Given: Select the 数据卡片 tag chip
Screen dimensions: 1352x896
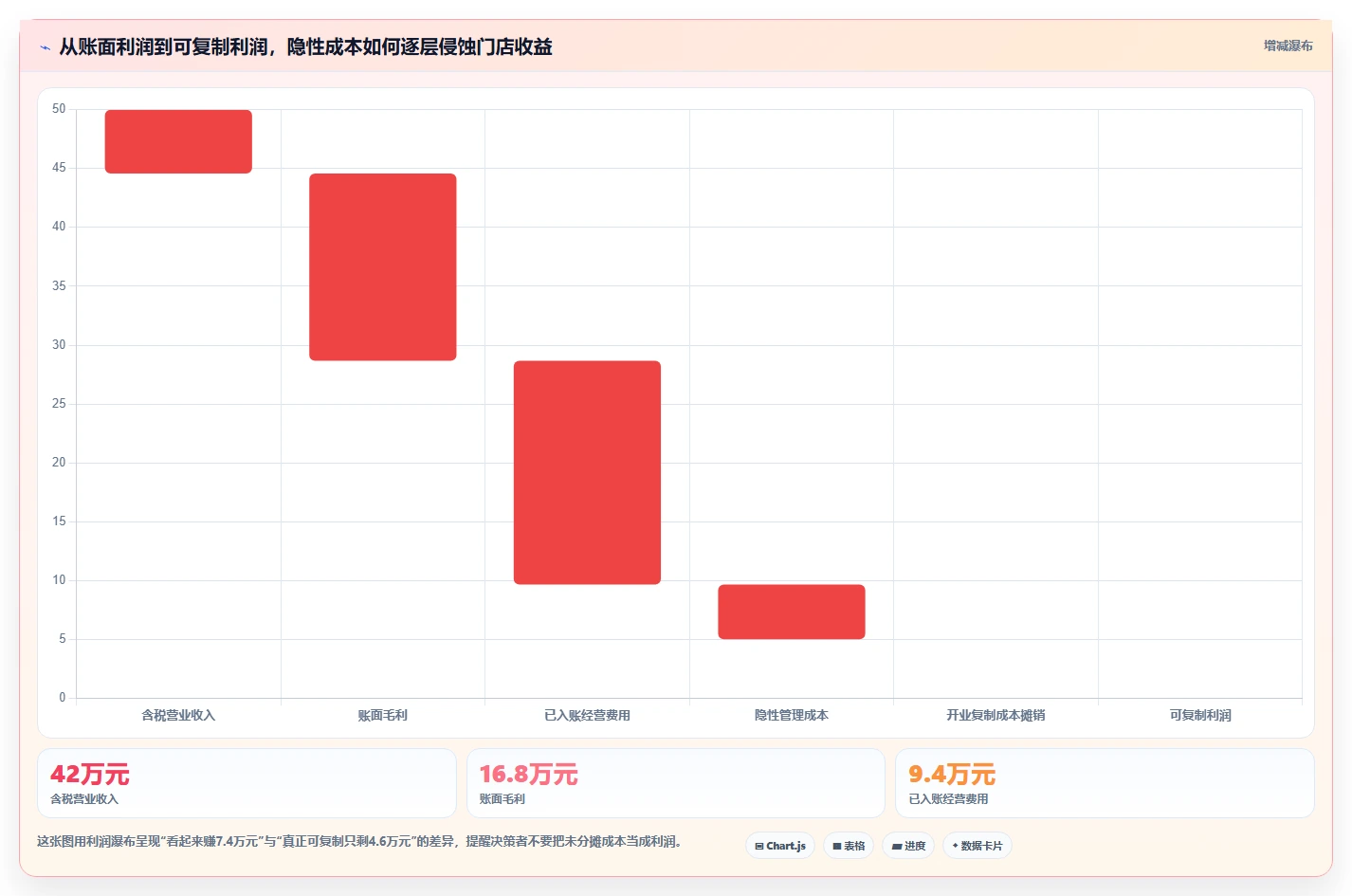Looking at the screenshot, I should click(x=977, y=846).
